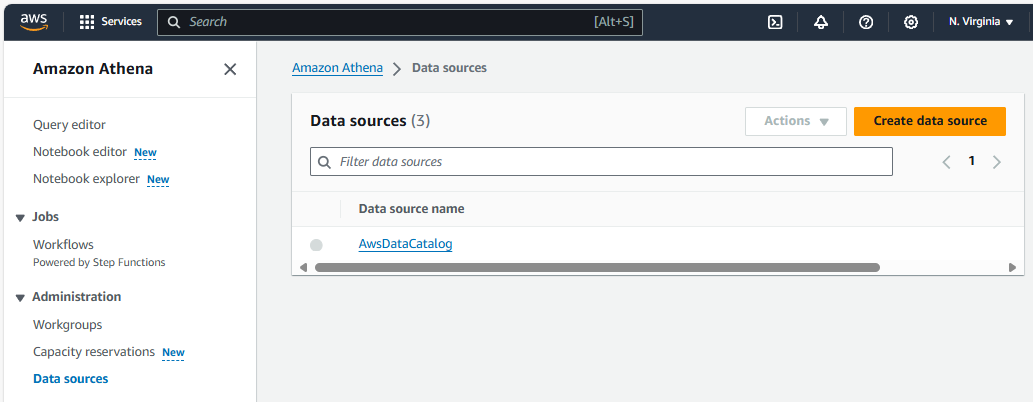Open the notifications bell
The width and height of the screenshot is (1033, 402).
click(x=821, y=22)
